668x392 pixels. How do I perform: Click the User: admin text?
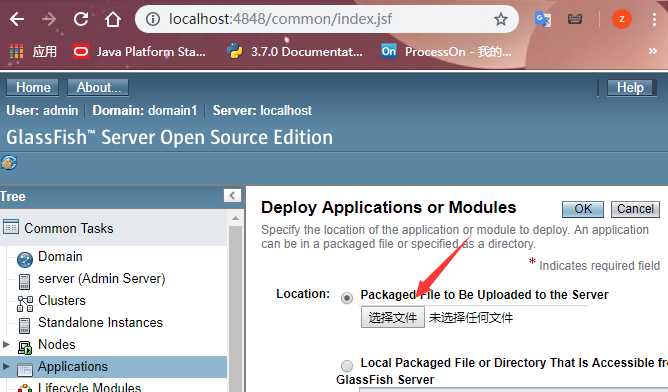pyautogui.click(x=42, y=111)
